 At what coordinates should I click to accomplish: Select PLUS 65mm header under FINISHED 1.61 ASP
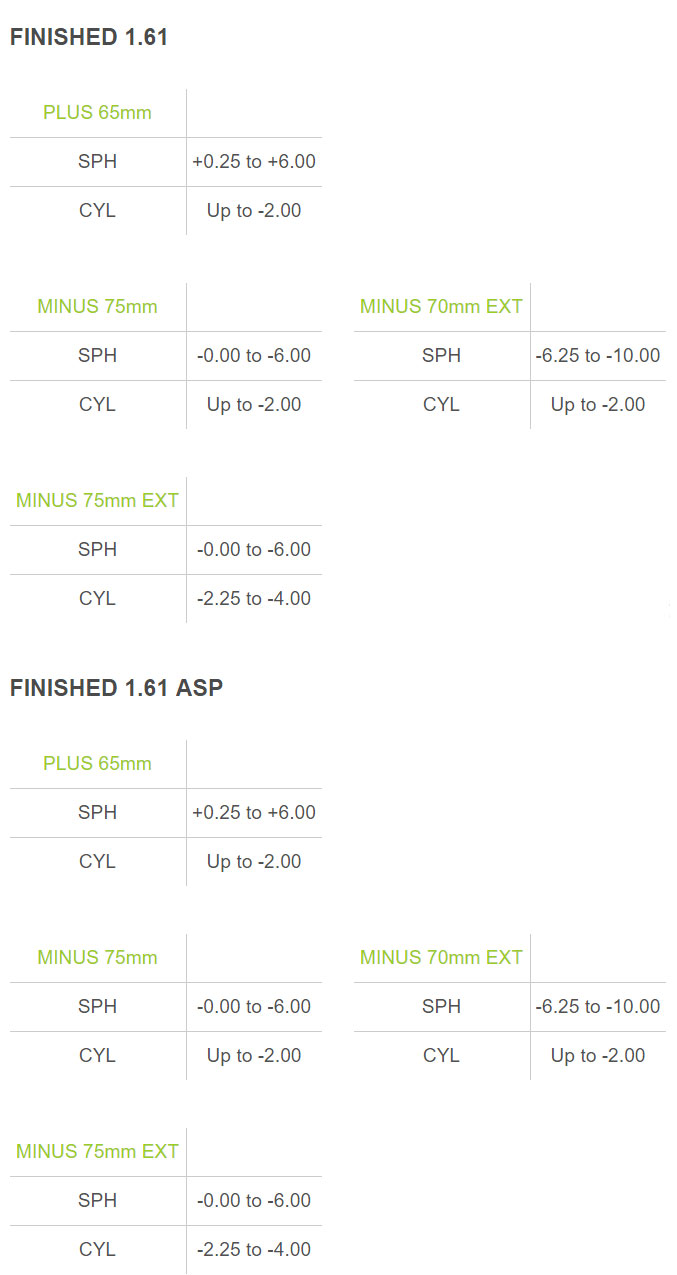97,764
